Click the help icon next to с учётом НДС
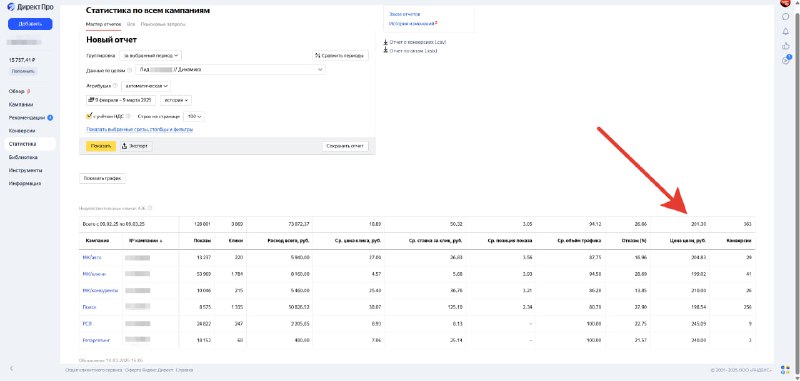This screenshot has width=800, height=381. pos(129,116)
